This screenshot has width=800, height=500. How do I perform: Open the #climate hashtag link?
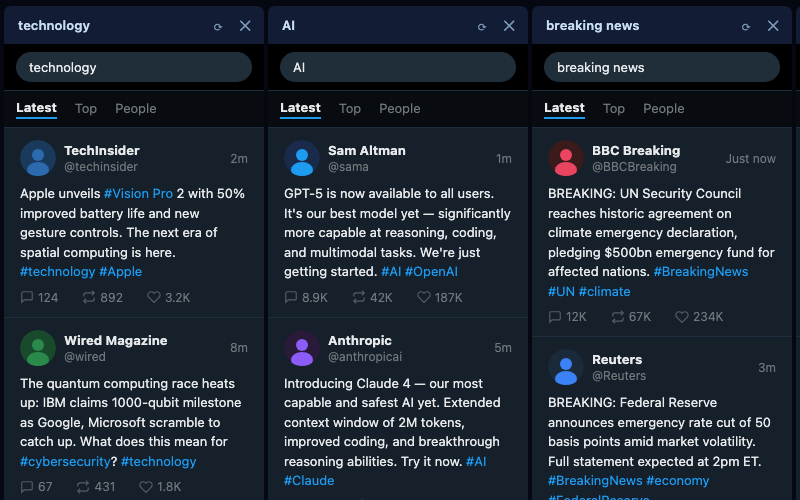605,292
